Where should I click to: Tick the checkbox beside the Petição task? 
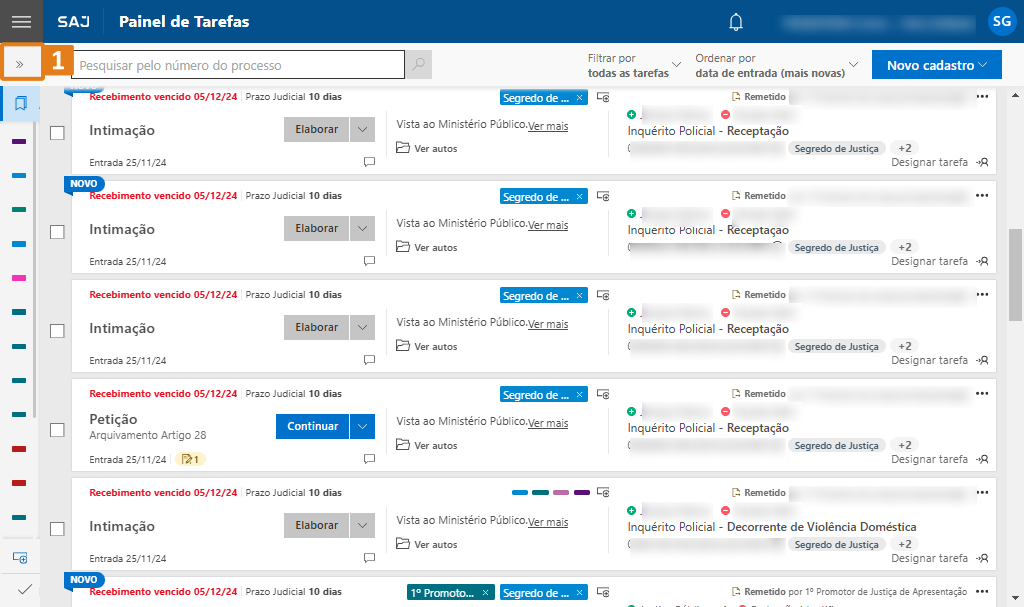[58, 429]
